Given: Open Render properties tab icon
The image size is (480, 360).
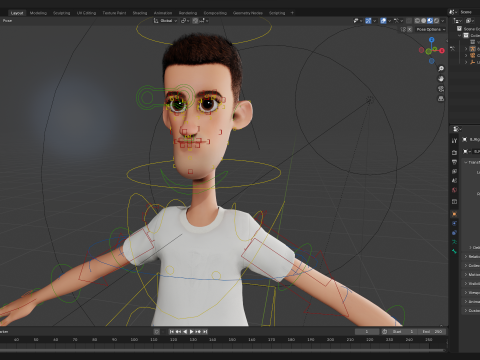Looking at the screenshot, I should (454, 152).
